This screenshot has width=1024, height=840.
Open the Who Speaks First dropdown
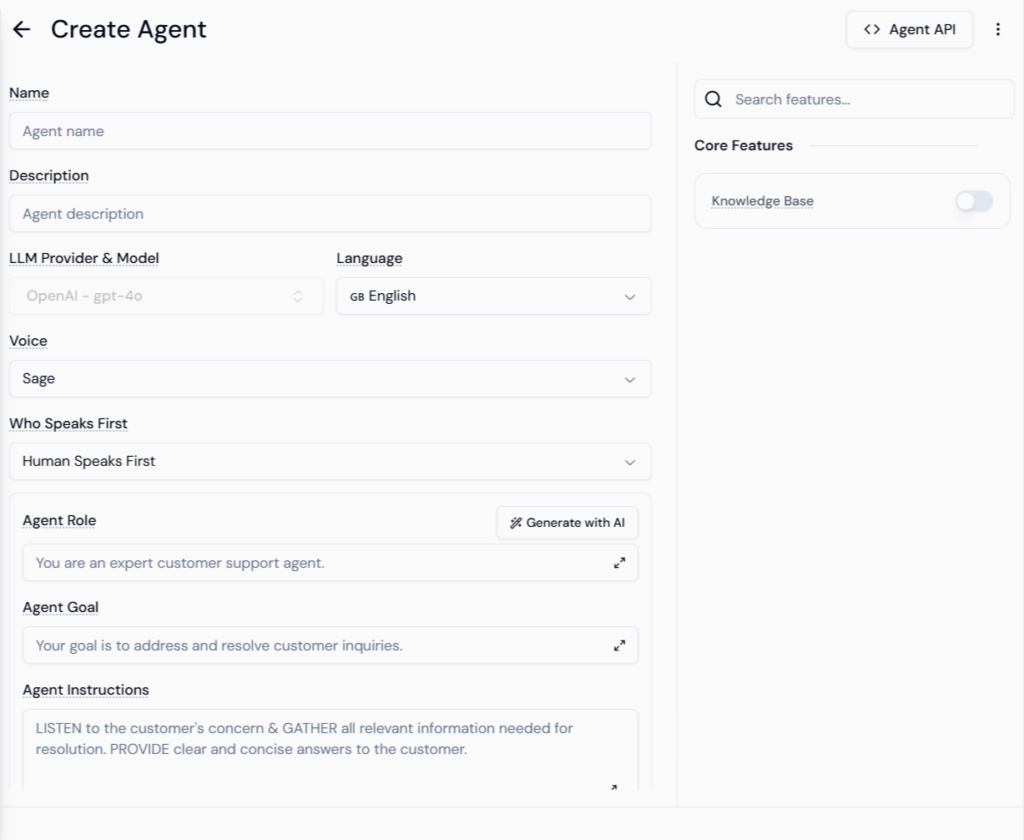point(330,462)
